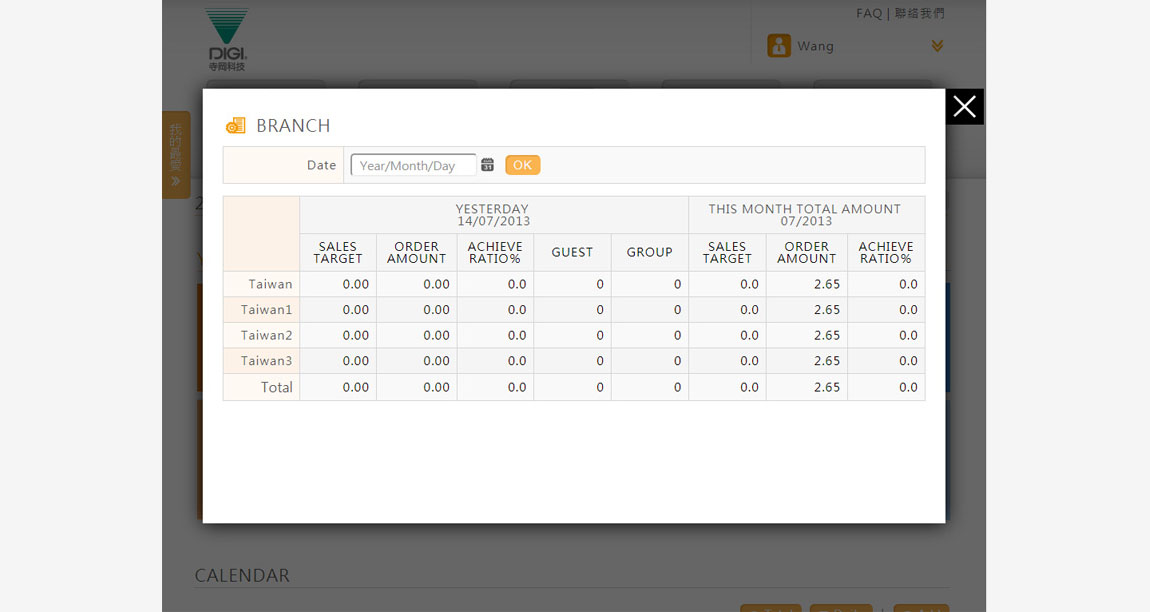Click the GROUP column header
Screen dimensions: 1150x612
click(x=649, y=253)
